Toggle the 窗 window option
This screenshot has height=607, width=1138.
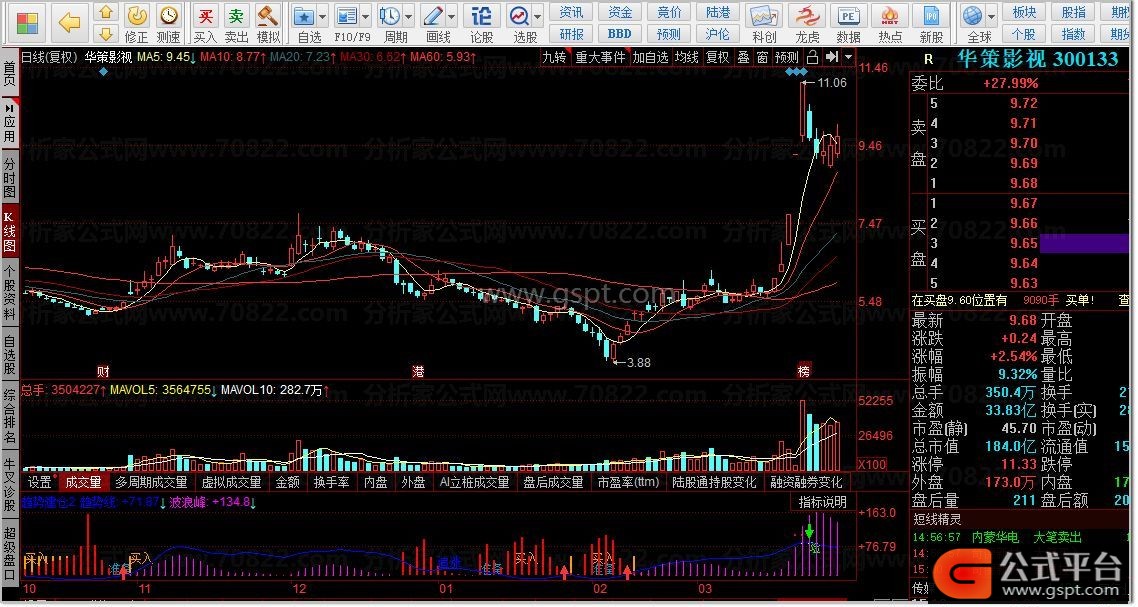coord(762,57)
